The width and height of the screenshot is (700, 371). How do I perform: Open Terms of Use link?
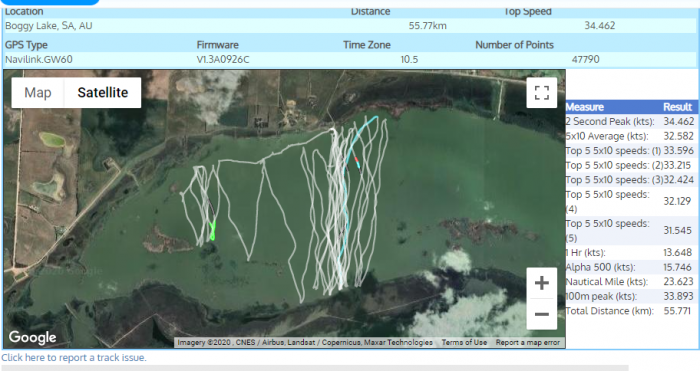pyautogui.click(x=464, y=342)
